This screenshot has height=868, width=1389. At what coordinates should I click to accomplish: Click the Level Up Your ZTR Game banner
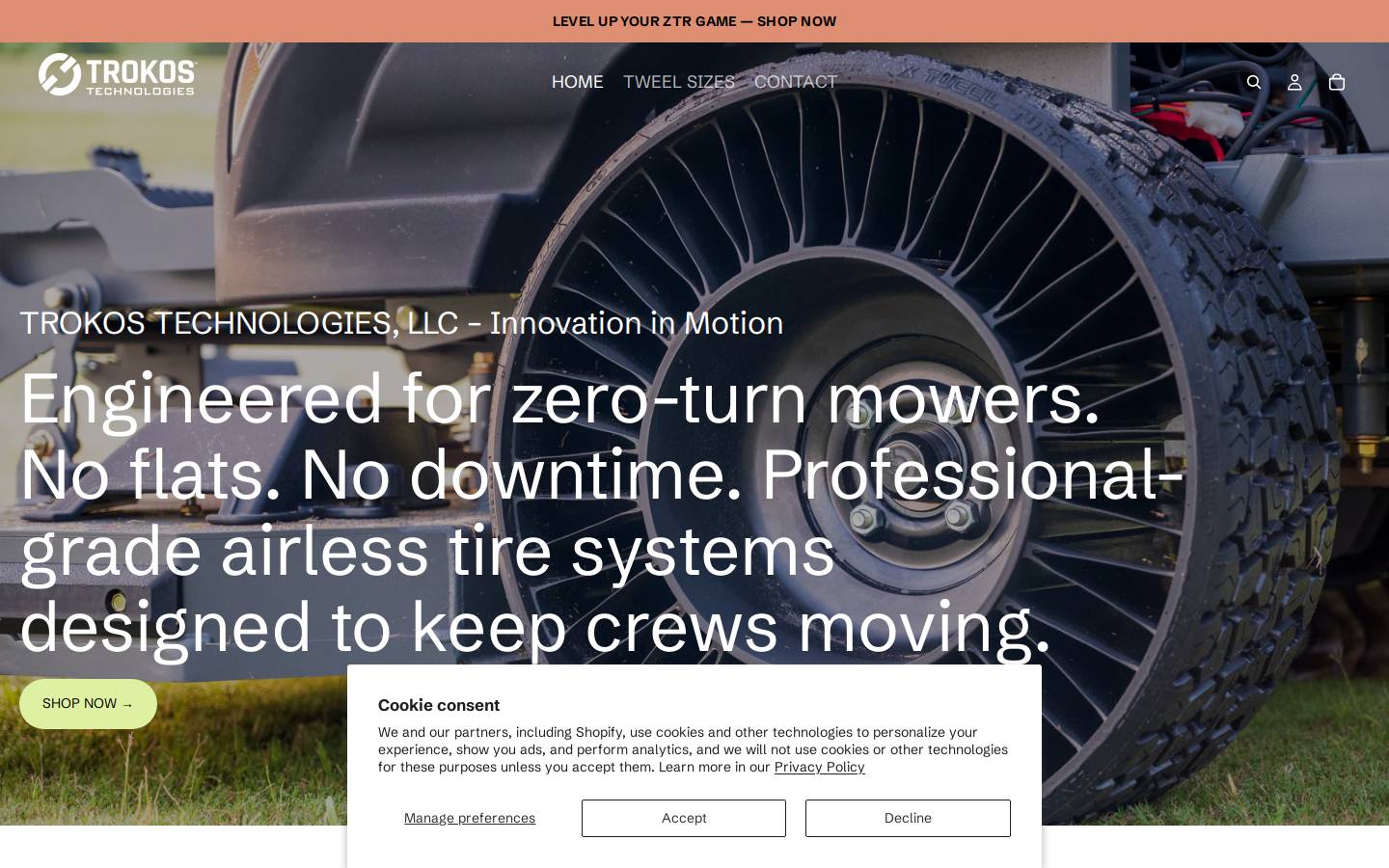coord(694,21)
